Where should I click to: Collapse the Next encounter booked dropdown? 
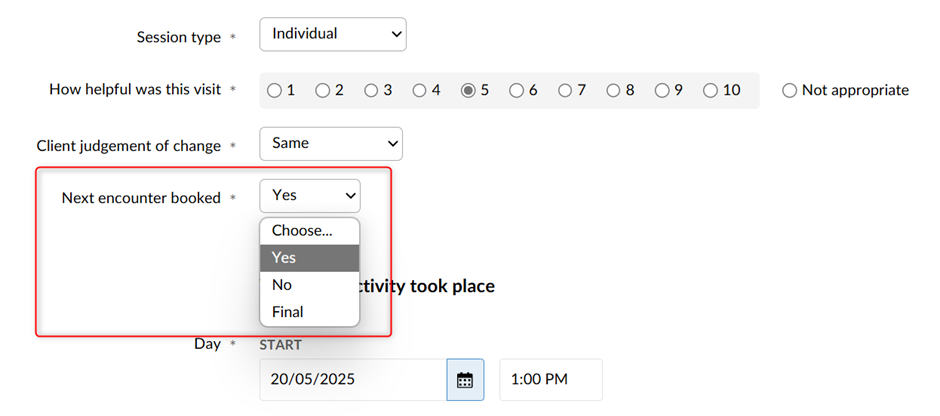(x=310, y=196)
